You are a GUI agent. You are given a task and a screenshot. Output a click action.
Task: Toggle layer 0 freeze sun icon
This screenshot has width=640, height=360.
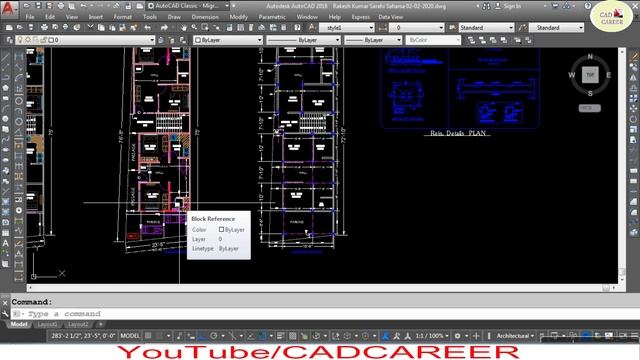28,40
